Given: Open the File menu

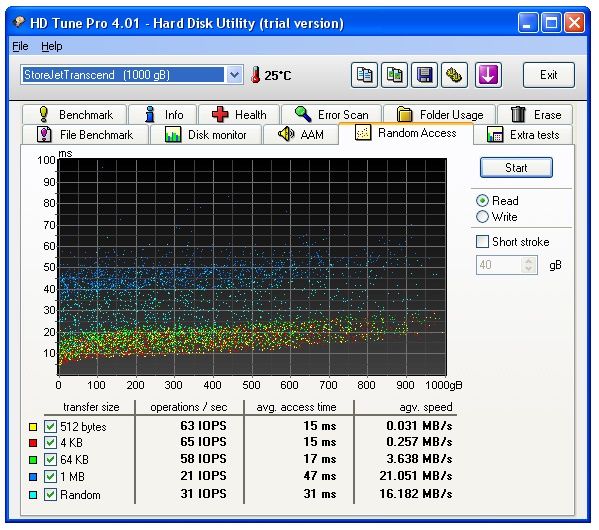Looking at the screenshot, I should (20, 46).
